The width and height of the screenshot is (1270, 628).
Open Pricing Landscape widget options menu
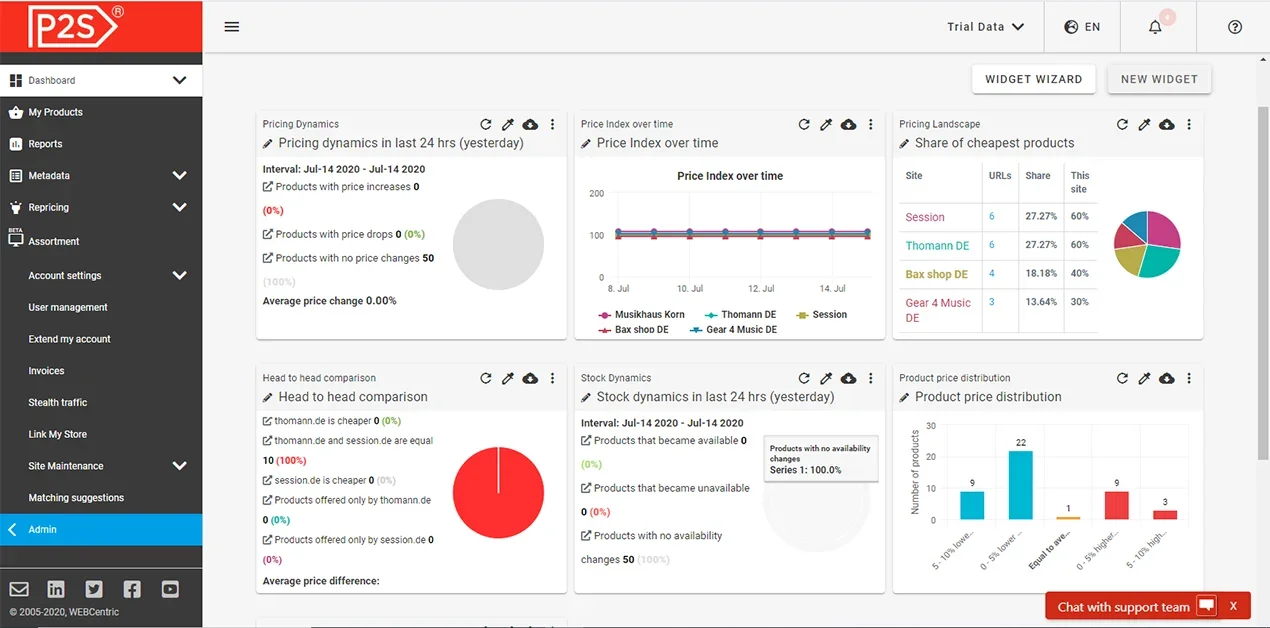click(1189, 125)
